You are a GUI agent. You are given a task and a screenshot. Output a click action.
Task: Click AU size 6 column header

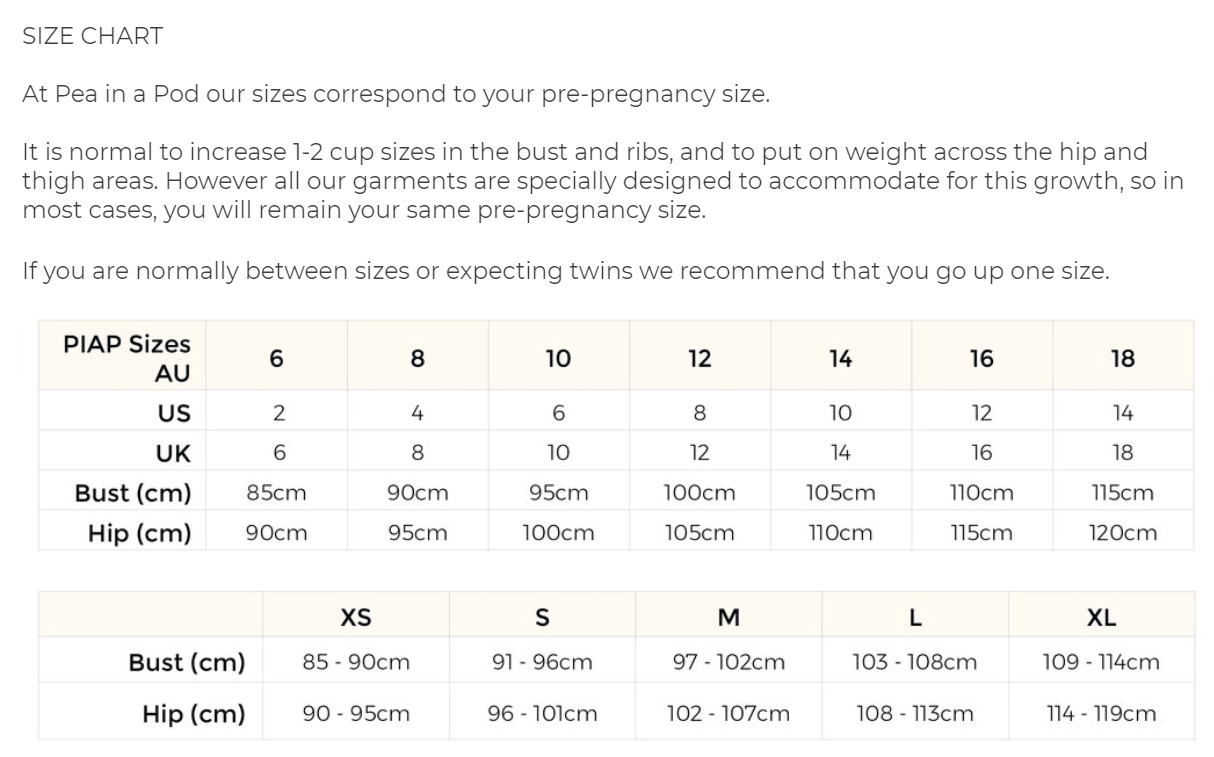[277, 358]
